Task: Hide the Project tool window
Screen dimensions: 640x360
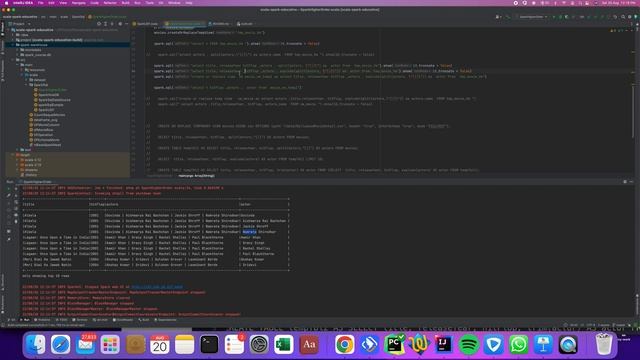Action: [x=127, y=24]
